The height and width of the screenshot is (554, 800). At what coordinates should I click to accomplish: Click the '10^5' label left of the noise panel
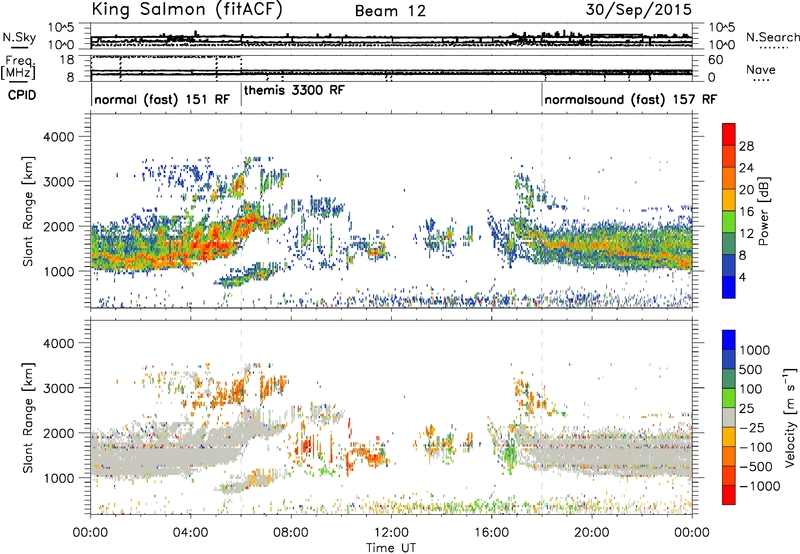[x=61, y=27]
